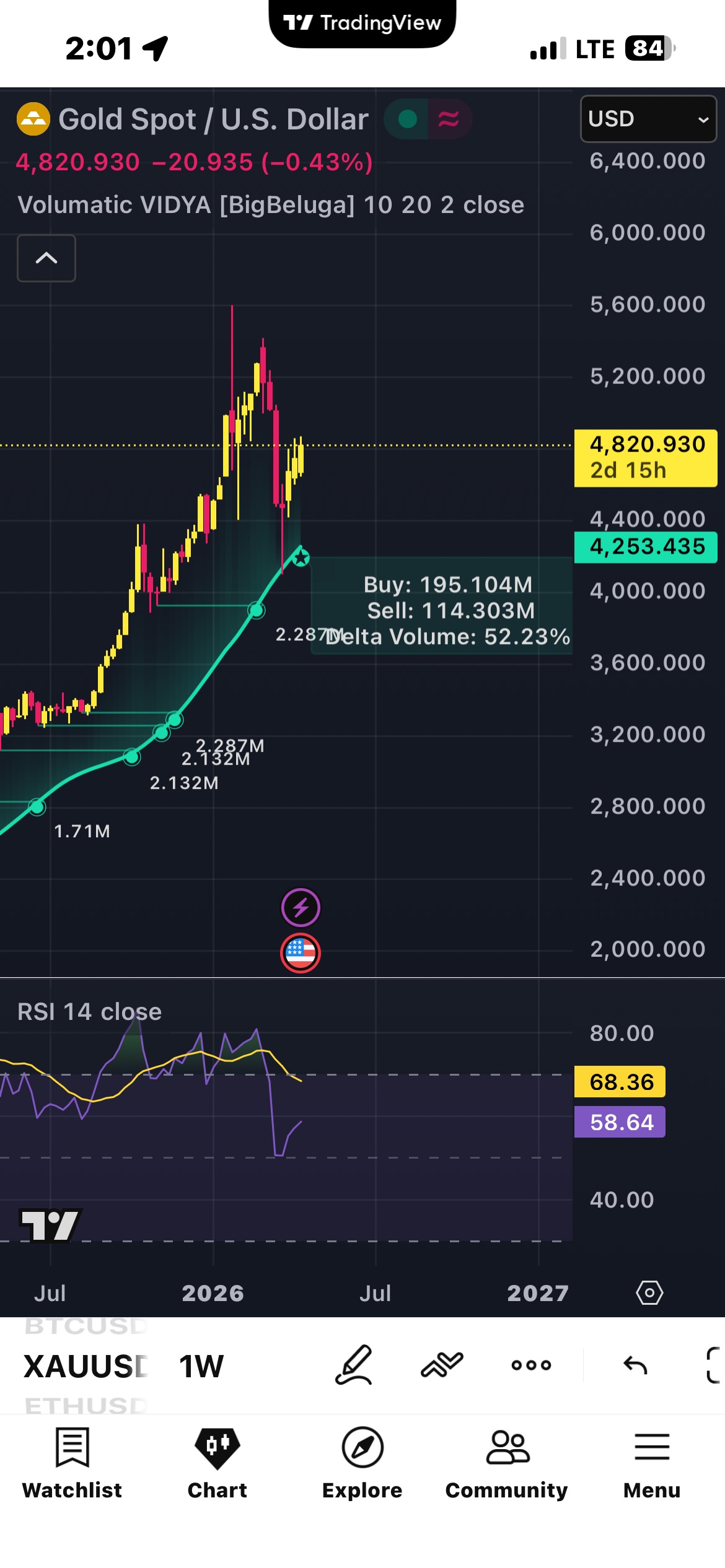Tap the battery indicator showing 84
Screen dimensions: 725x1568
pos(650,48)
